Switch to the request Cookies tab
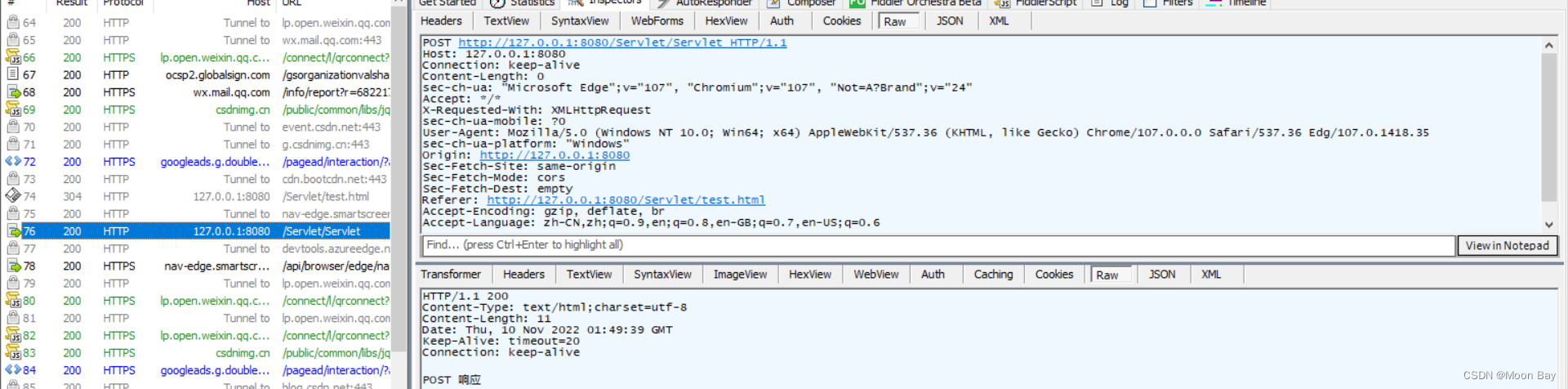 click(x=842, y=21)
